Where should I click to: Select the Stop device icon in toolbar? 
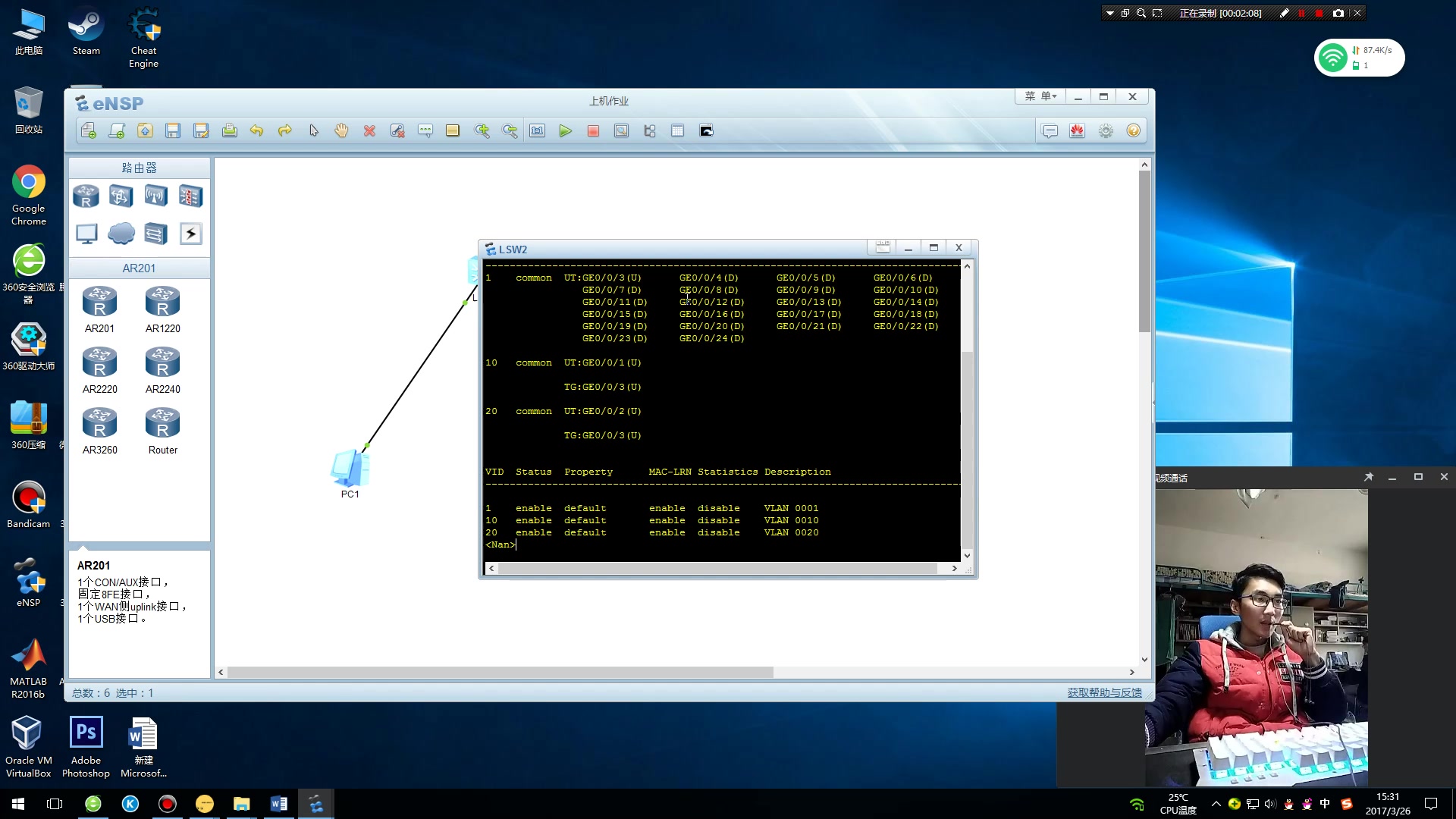click(593, 131)
